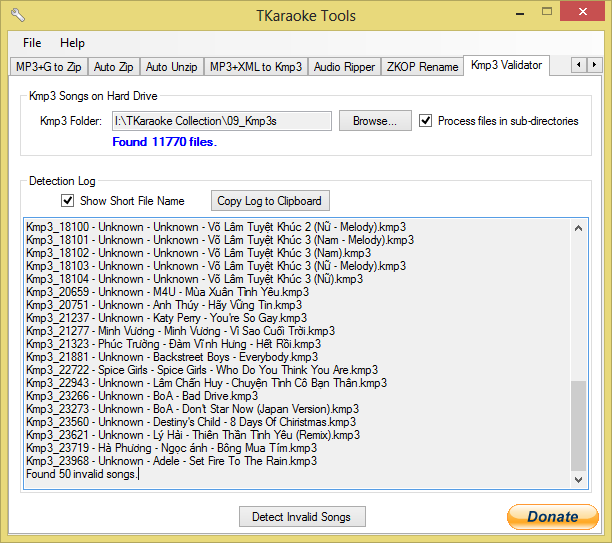612x543 pixels.
Task: Switch to the MP3+G to Zip tab
Action: tap(49, 67)
